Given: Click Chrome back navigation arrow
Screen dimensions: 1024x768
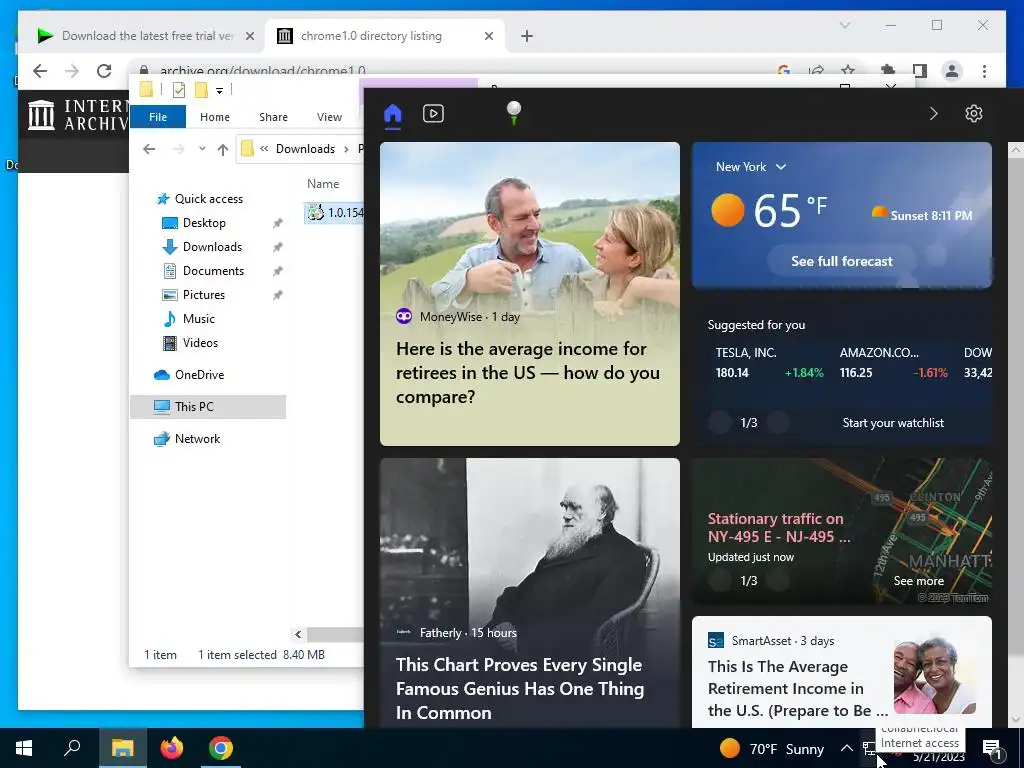Looking at the screenshot, I should (x=40, y=71).
